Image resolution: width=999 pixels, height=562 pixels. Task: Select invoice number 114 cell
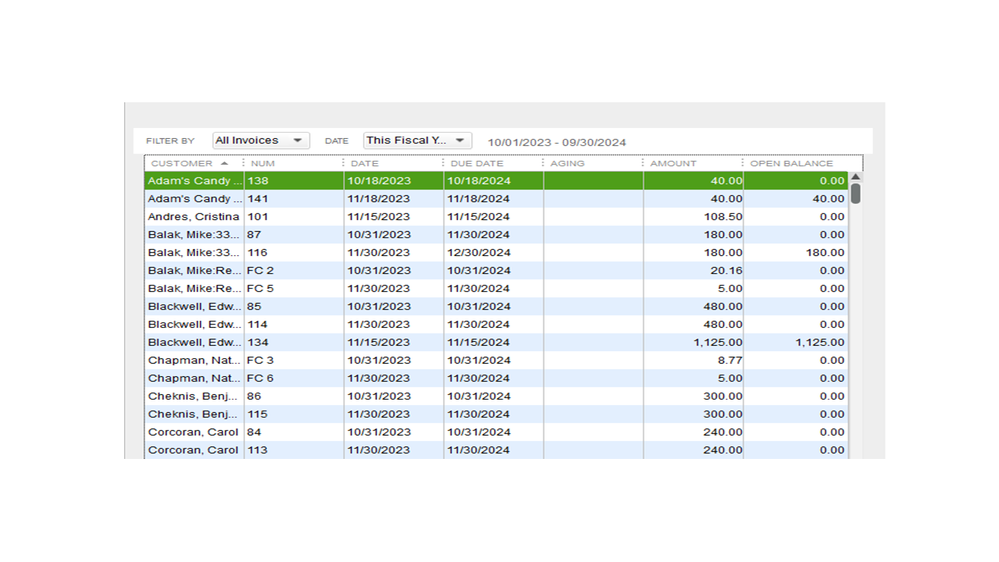(x=294, y=324)
